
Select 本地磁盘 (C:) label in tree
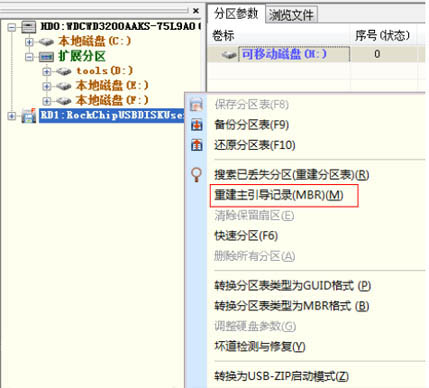94,41
